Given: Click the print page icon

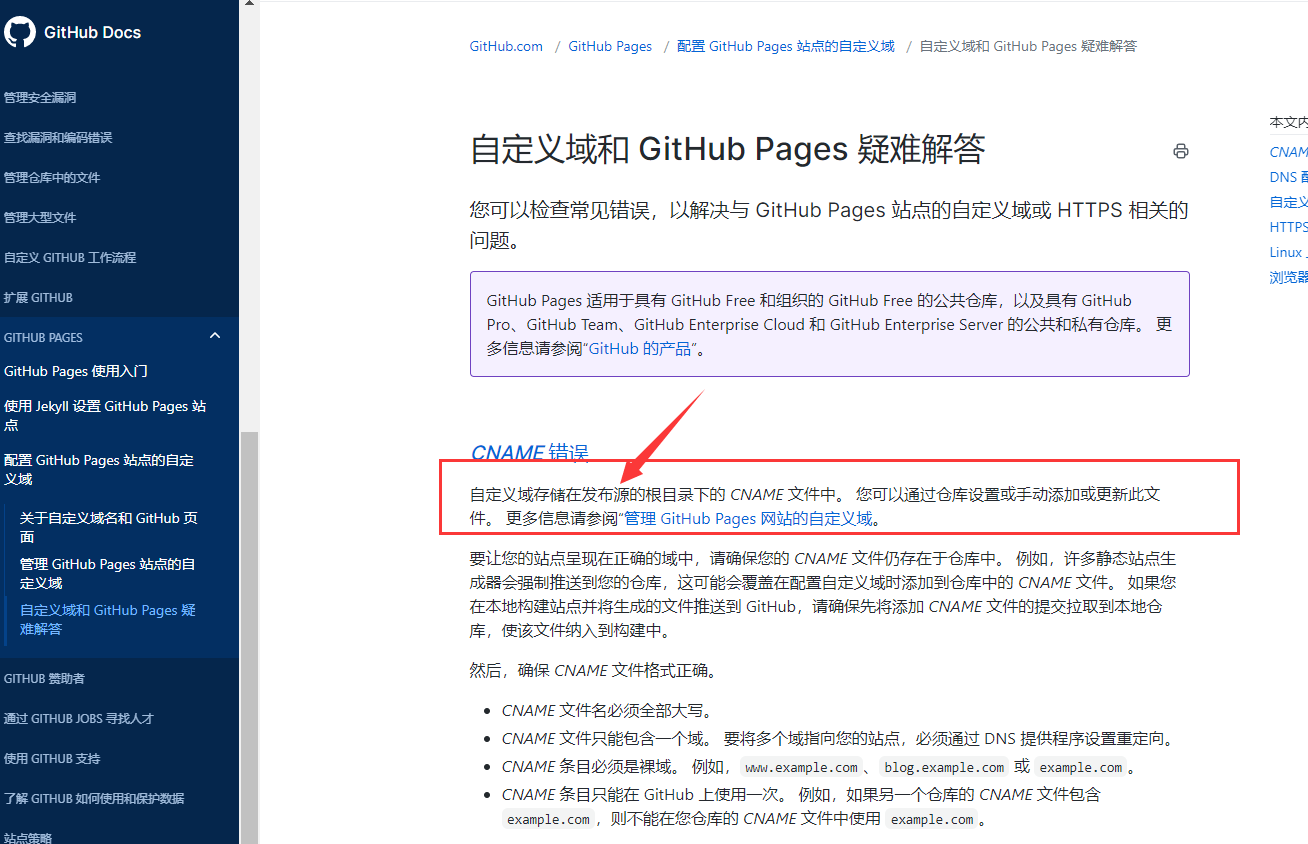Looking at the screenshot, I should point(1181,151).
